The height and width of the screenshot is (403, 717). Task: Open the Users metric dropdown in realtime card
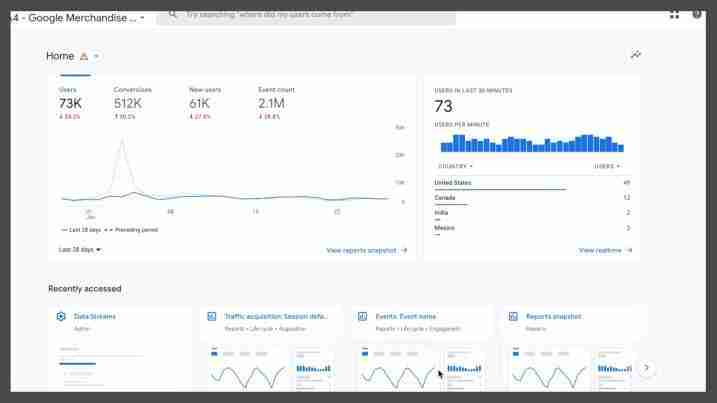(607, 166)
